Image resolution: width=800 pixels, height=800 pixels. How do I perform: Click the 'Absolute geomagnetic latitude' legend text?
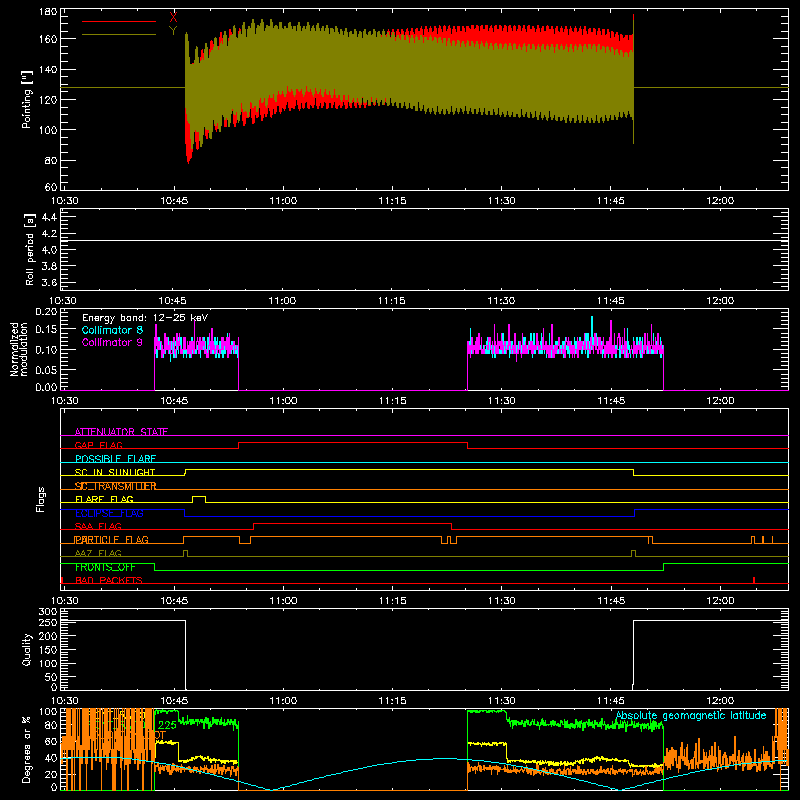pos(691,715)
